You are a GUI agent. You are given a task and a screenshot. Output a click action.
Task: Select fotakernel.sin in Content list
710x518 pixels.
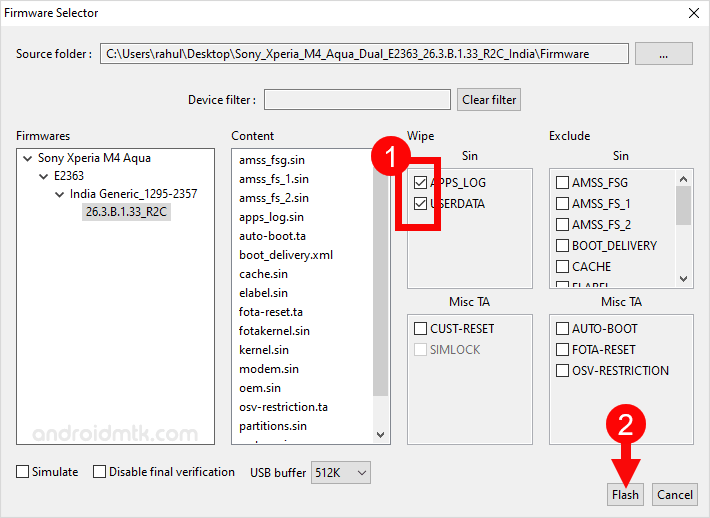[x=274, y=331]
